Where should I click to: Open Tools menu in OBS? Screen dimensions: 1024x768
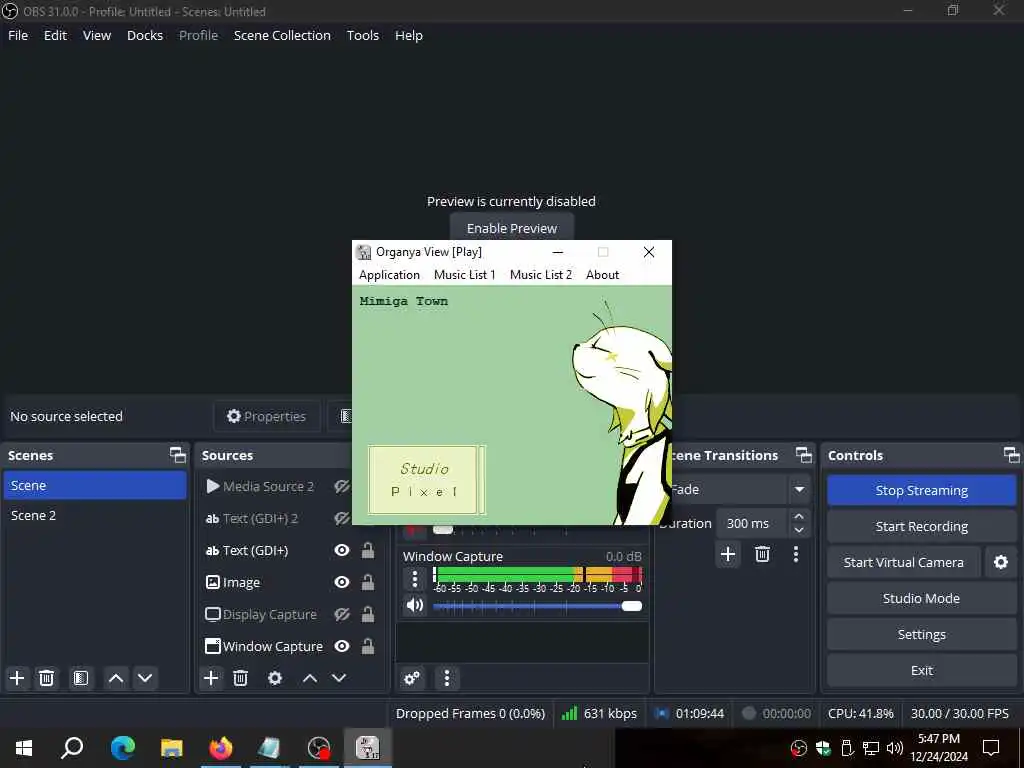point(362,35)
